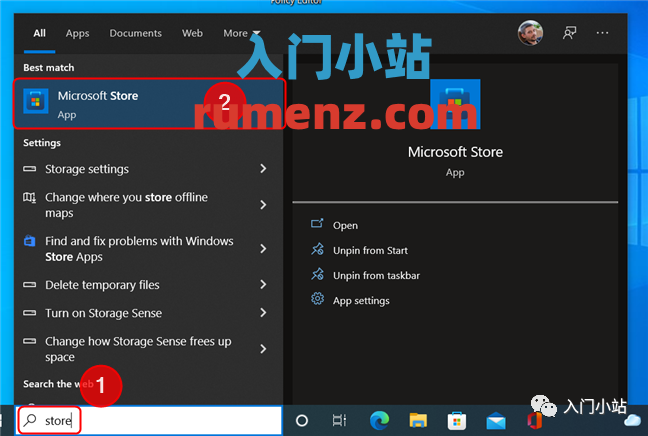Click the Unpin from Start pin icon
This screenshot has width=648, height=436.
point(317,249)
